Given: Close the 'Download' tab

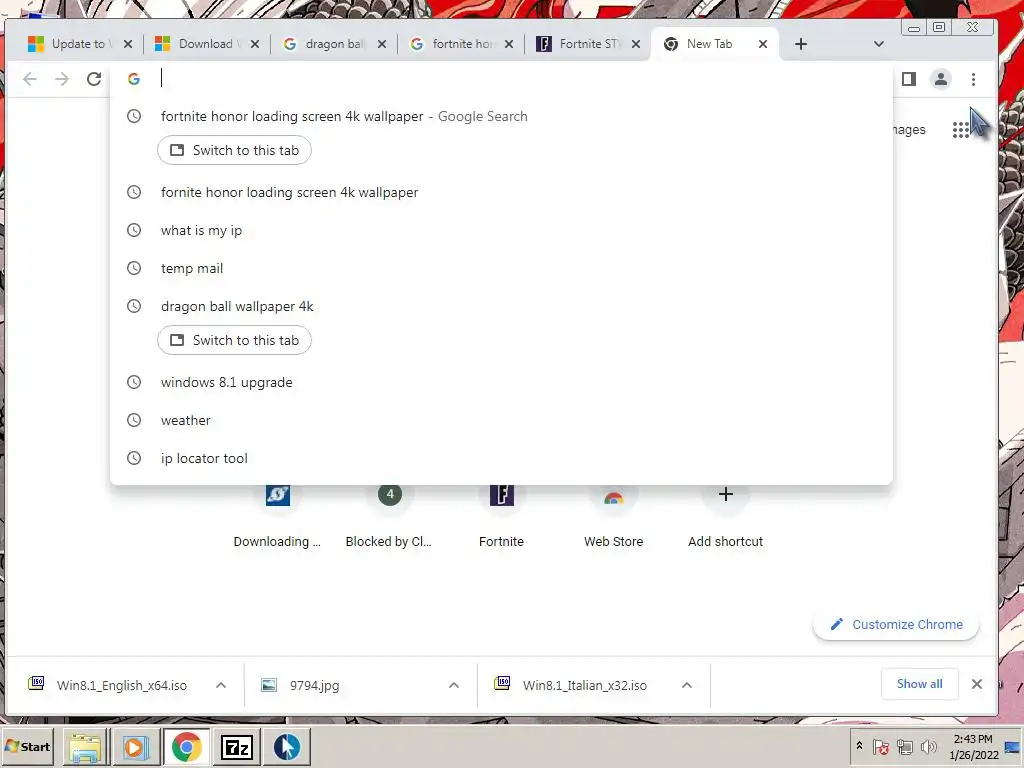Looking at the screenshot, I should (255, 44).
